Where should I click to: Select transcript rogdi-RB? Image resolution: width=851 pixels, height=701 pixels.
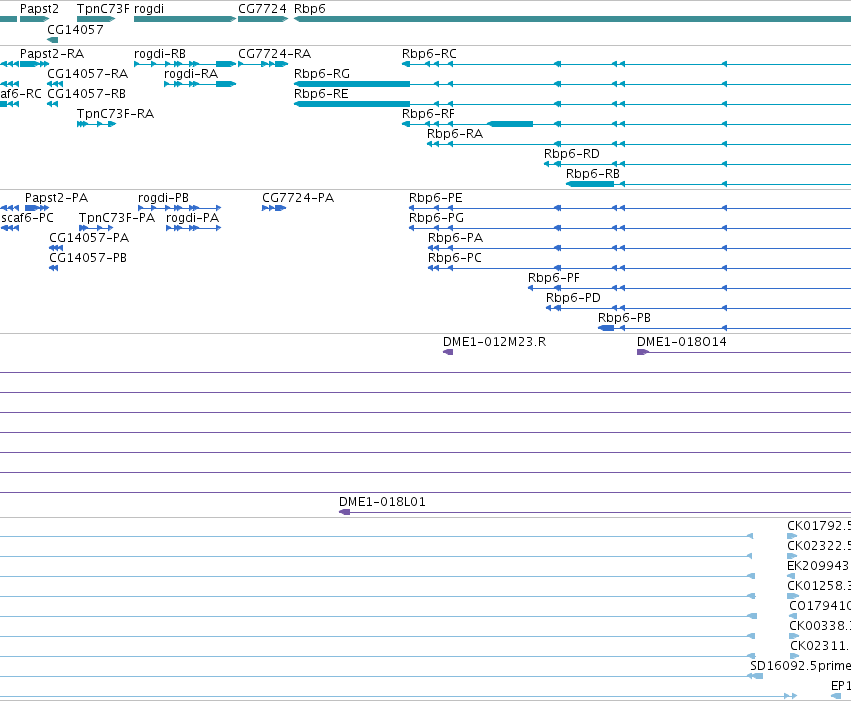tap(160, 54)
